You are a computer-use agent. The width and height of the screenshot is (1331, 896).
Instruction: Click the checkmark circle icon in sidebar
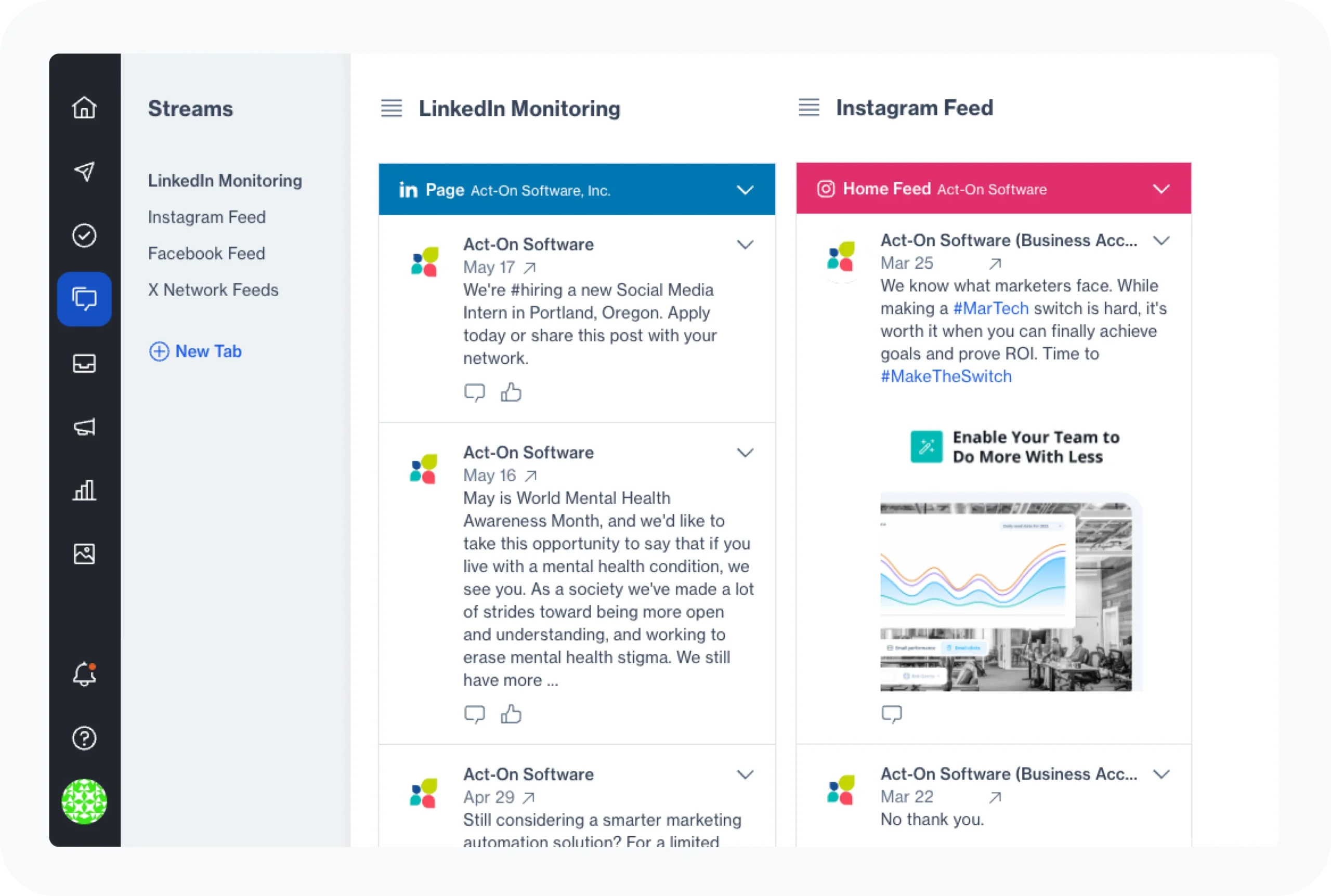tap(84, 235)
